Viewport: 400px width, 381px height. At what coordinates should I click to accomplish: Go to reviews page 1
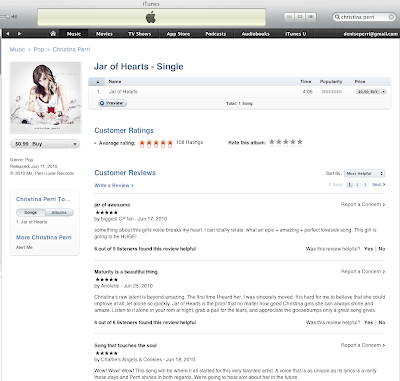coord(349,184)
